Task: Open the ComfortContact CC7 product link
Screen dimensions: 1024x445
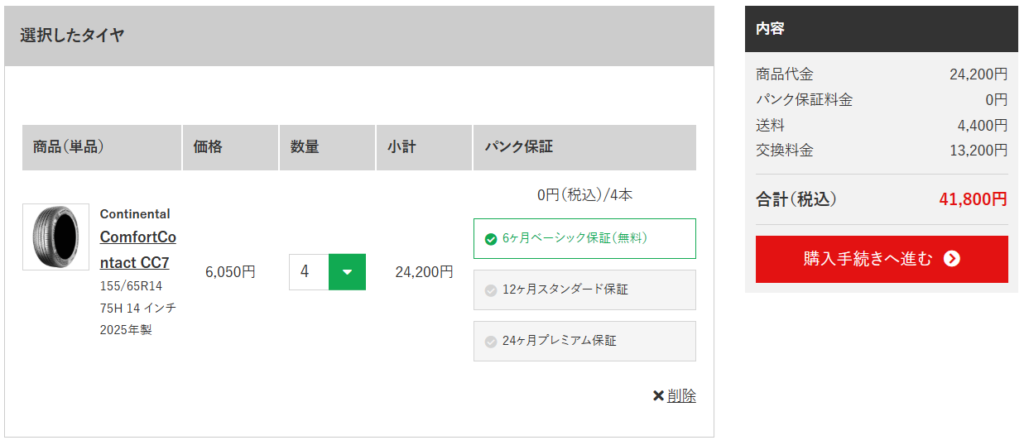Action: (x=137, y=250)
